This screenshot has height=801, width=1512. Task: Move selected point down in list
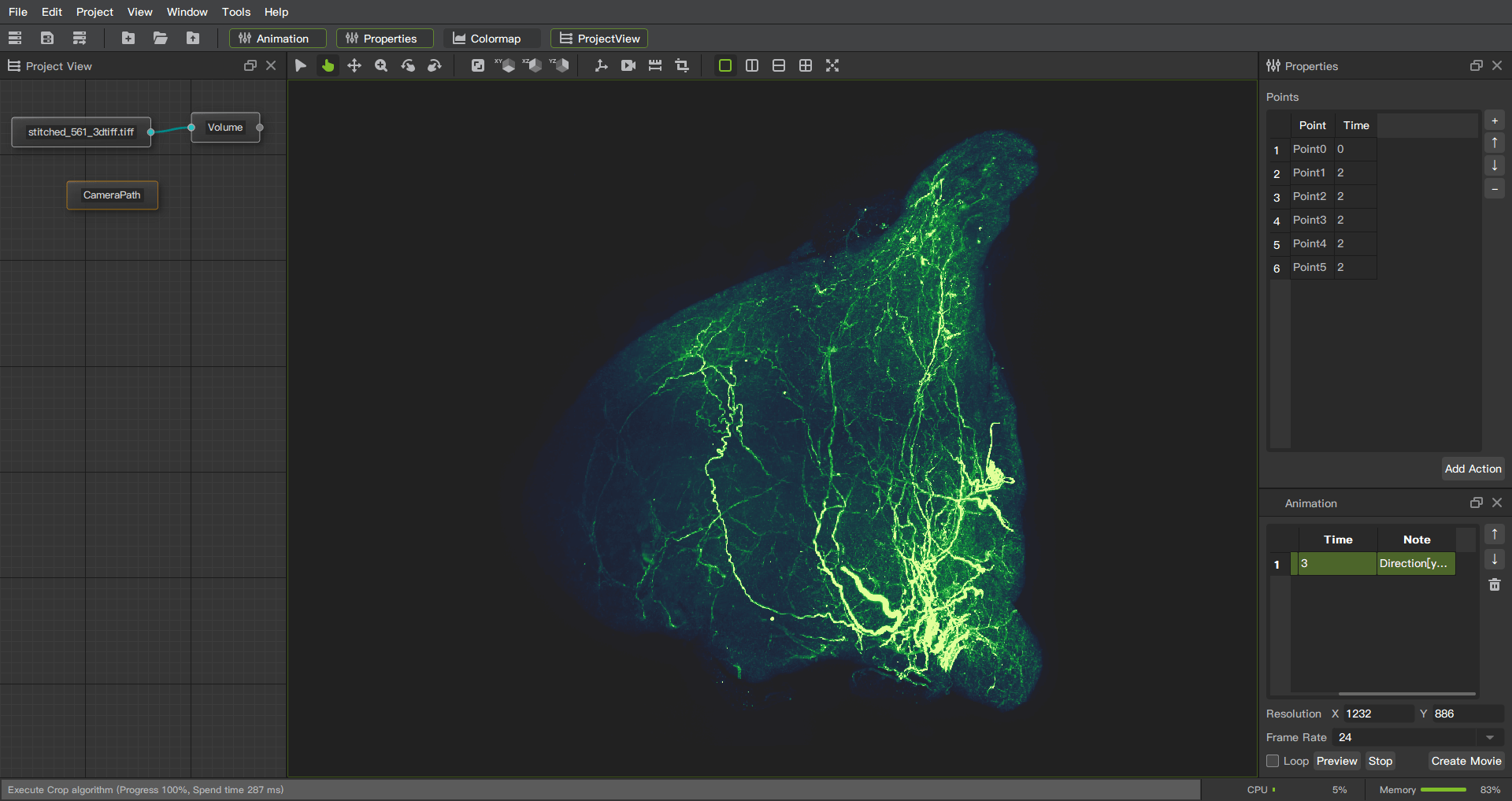pyautogui.click(x=1495, y=165)
